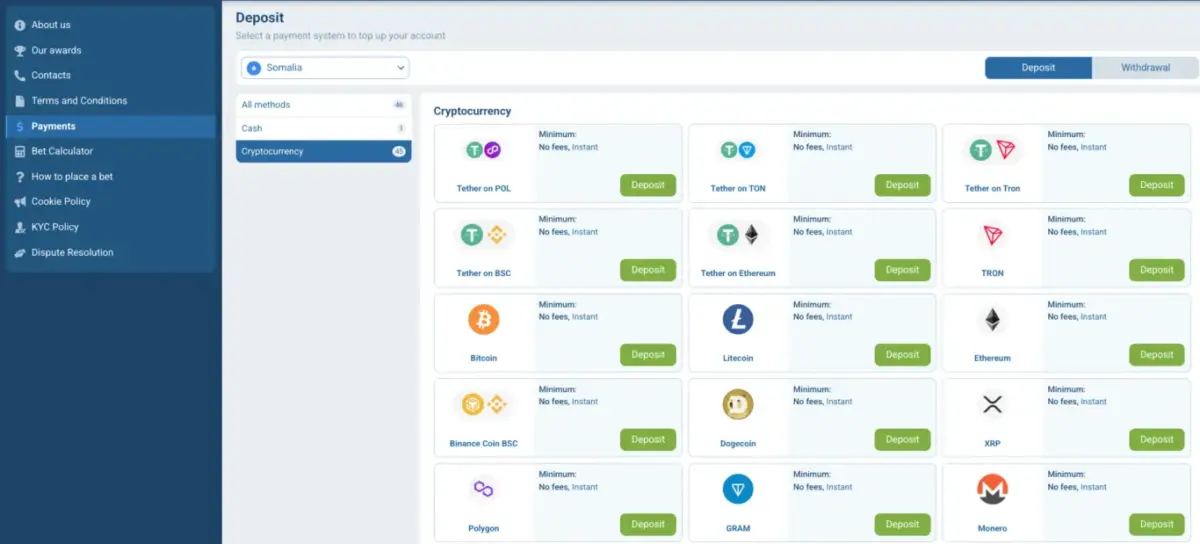Click the Ethereum diamond logo icon
Viewport: 1200px width, 544px height.
tap(992, 320)
